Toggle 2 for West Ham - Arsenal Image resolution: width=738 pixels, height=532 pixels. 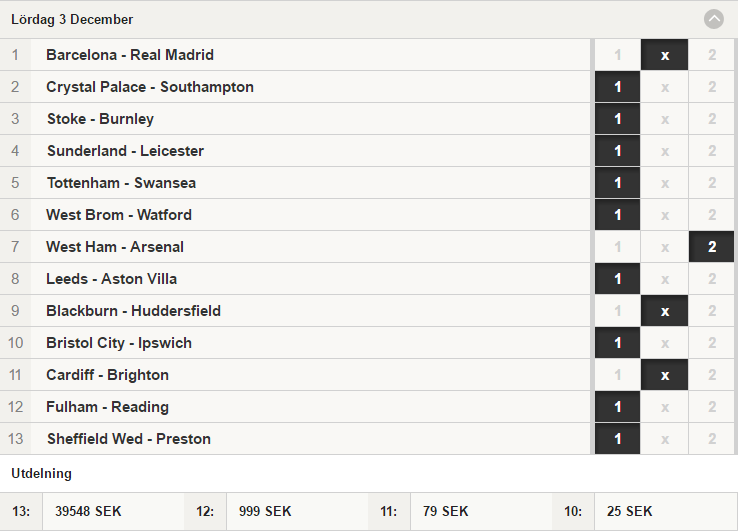click(712, 247)
